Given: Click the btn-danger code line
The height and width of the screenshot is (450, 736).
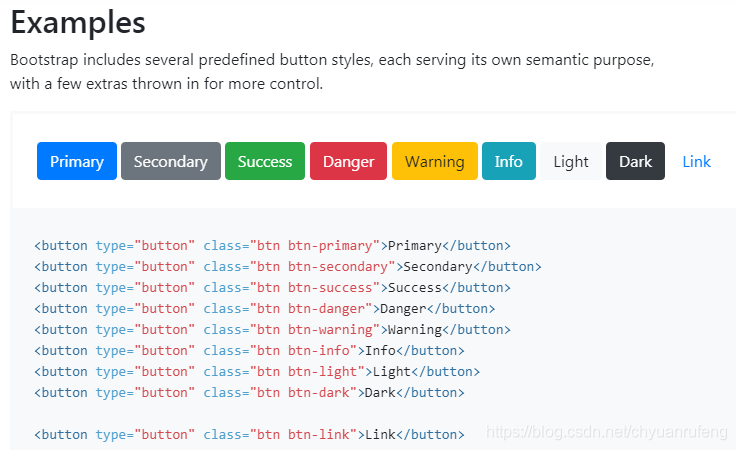Looking at the screenshot, I should pyautogui.click(x=264, y=308).
